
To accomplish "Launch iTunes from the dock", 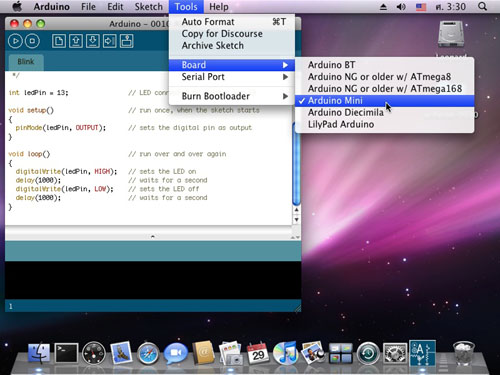I will click(285, 353).
